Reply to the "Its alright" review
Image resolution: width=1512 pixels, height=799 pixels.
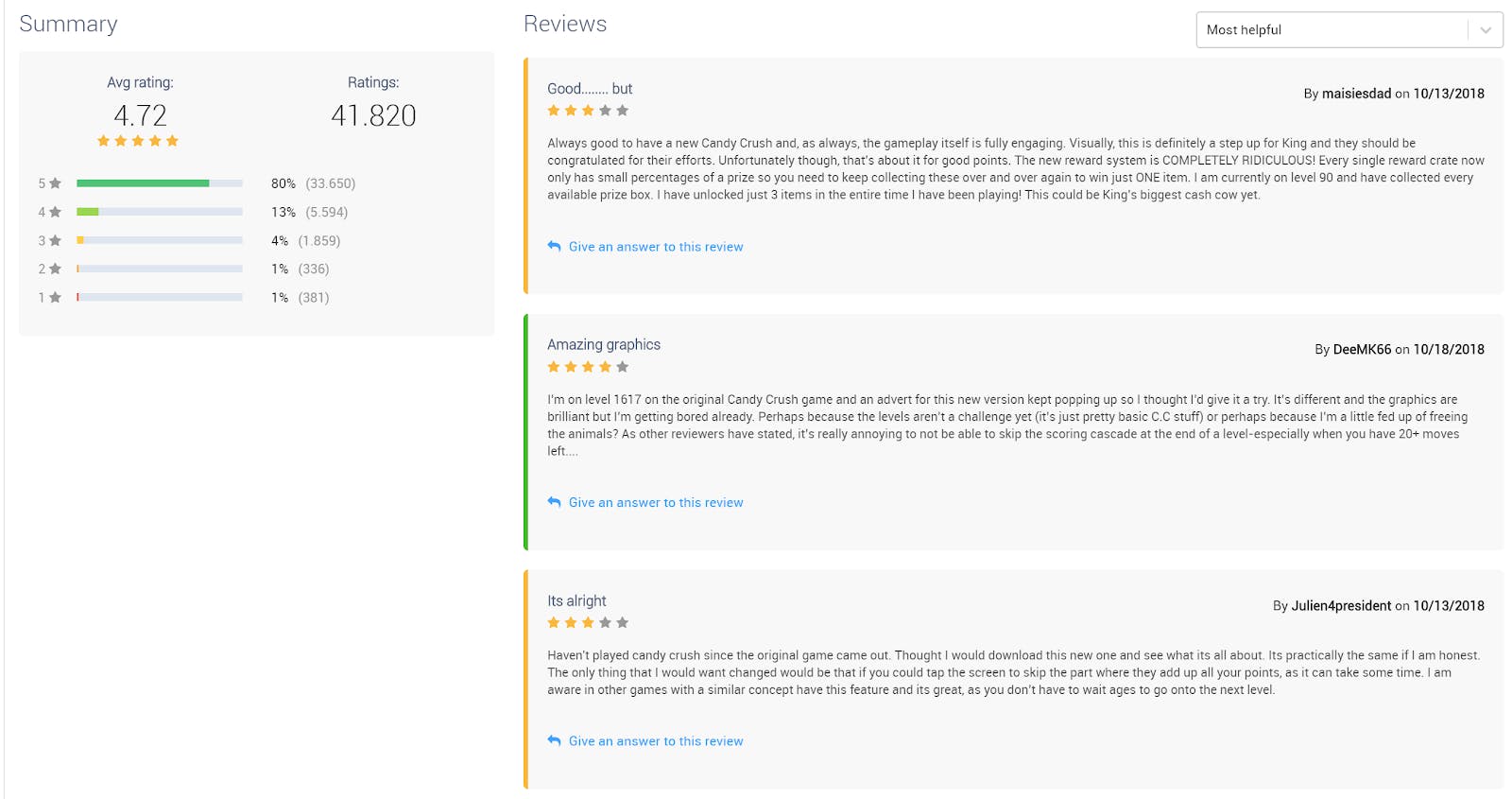(656, 741)
